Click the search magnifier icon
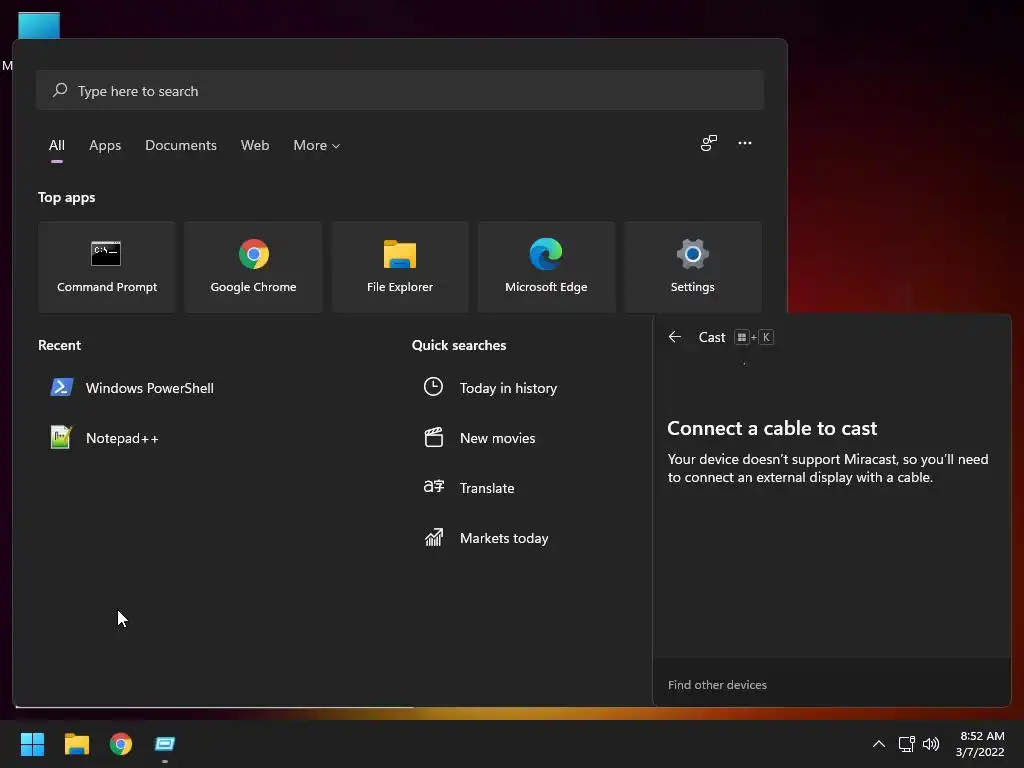The width and height of the screenshot is (1024, 768). point(60,90)
